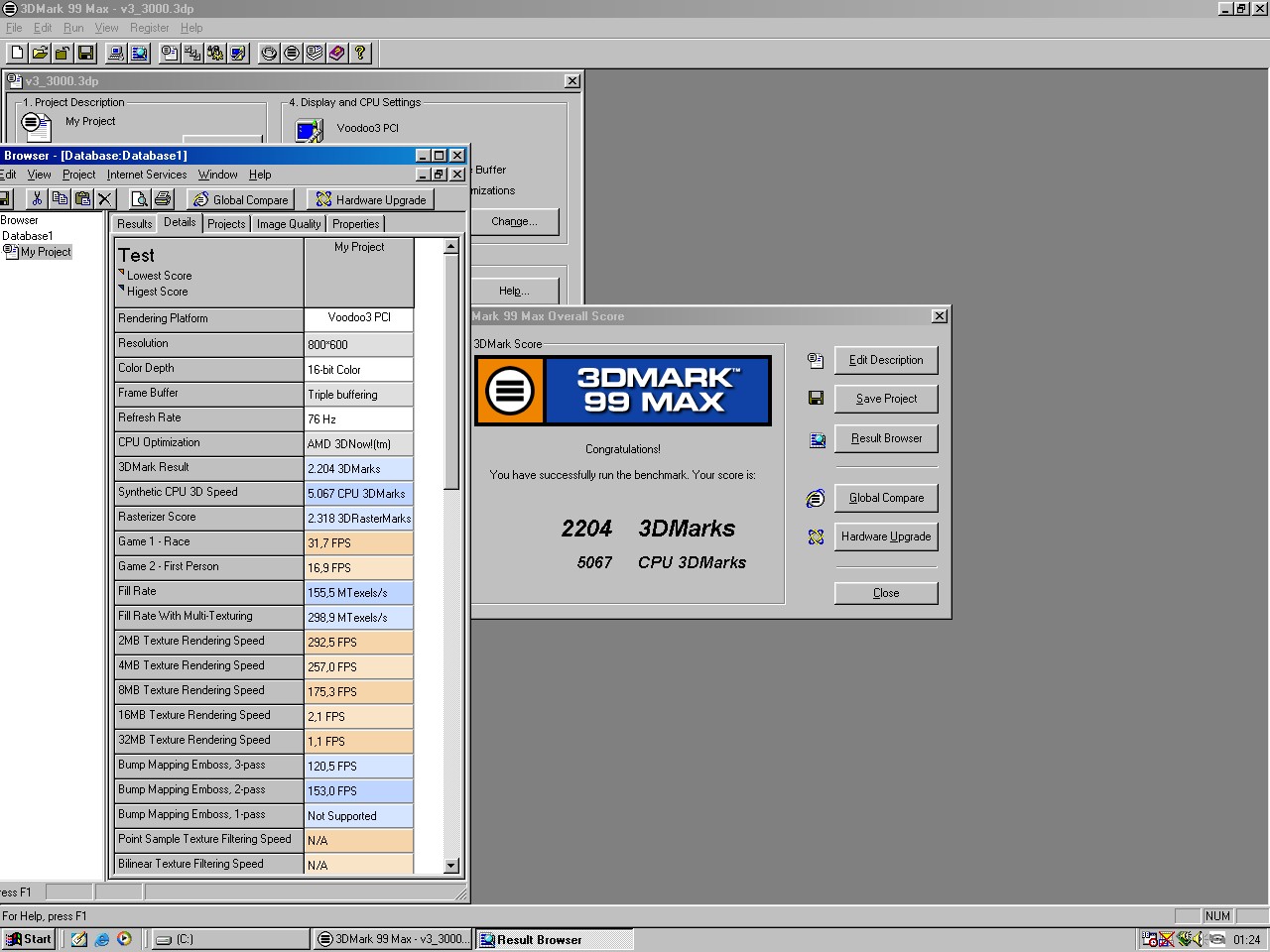Image resolution: width=1270 pixels, height=952 pixels.
Task: Switch to the Projects tab
Action: tap(226, 224)
